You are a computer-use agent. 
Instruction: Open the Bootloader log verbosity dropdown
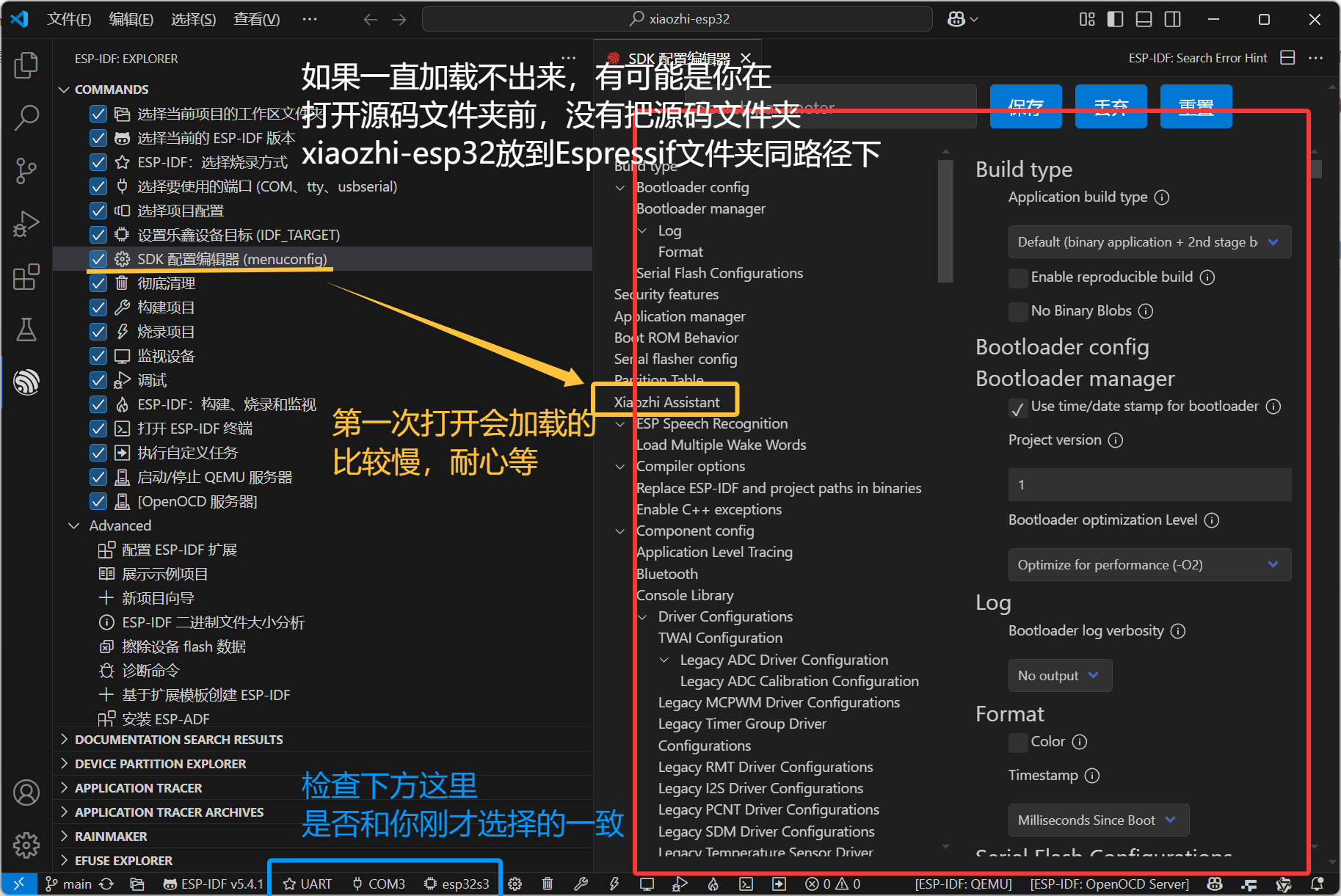click(1059, 676)
